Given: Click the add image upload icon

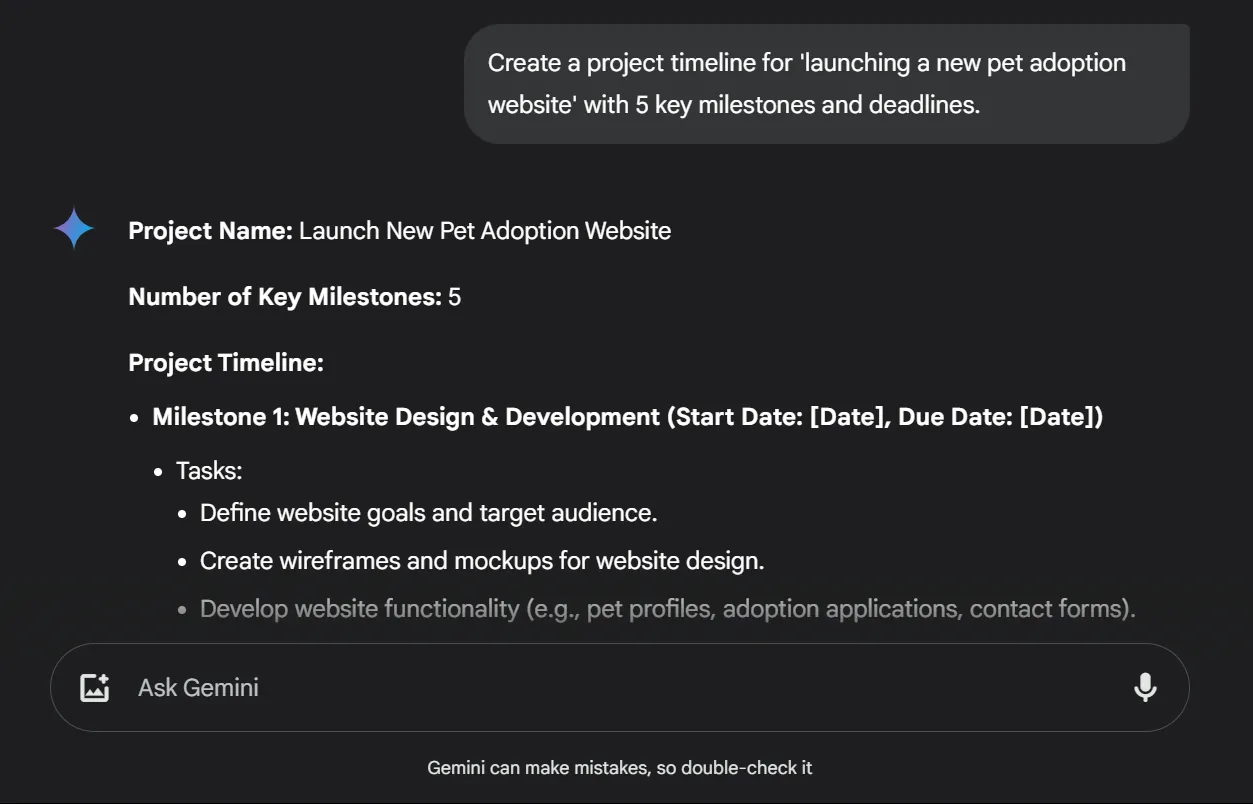Looking at the screenshot, I should pos(94,687).
